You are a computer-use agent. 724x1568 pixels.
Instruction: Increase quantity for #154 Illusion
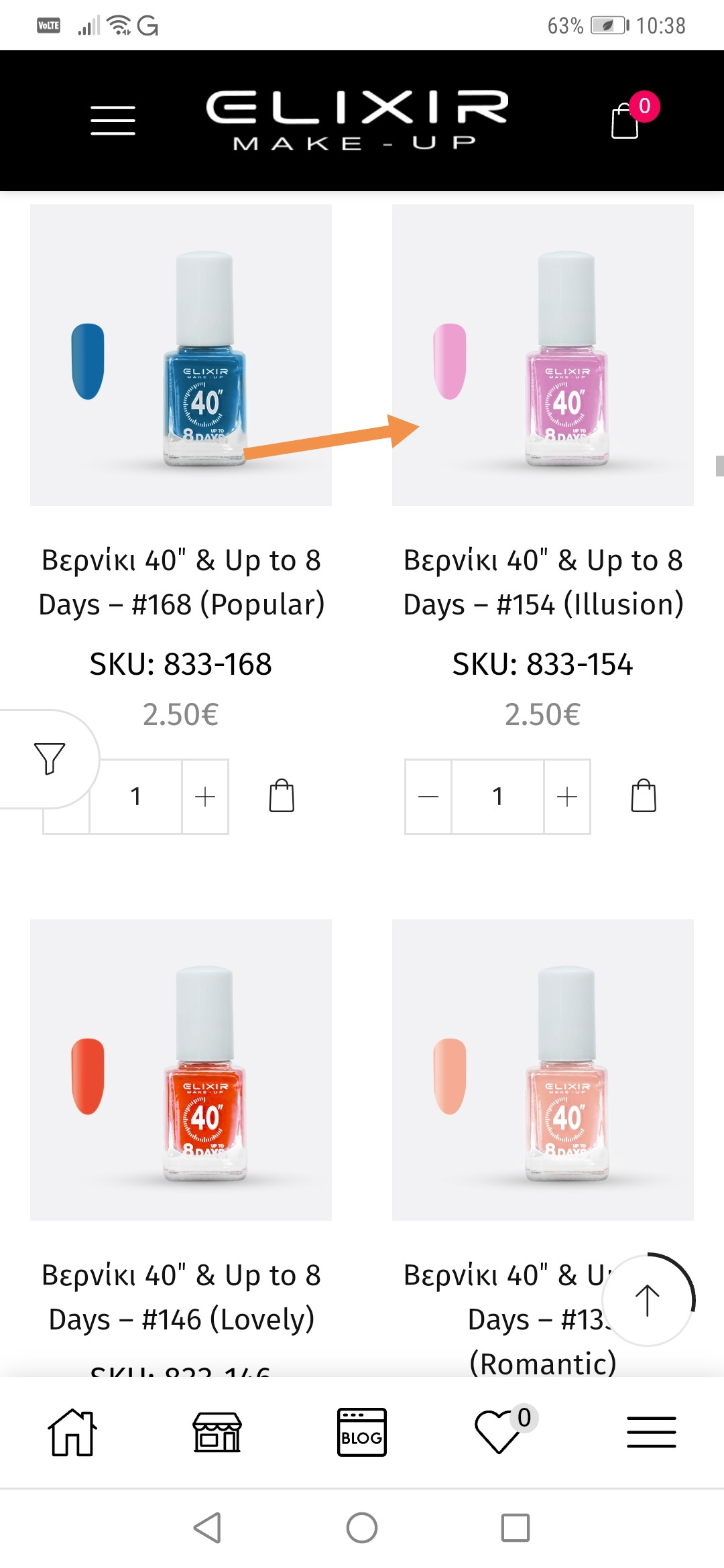pos(567,796)
